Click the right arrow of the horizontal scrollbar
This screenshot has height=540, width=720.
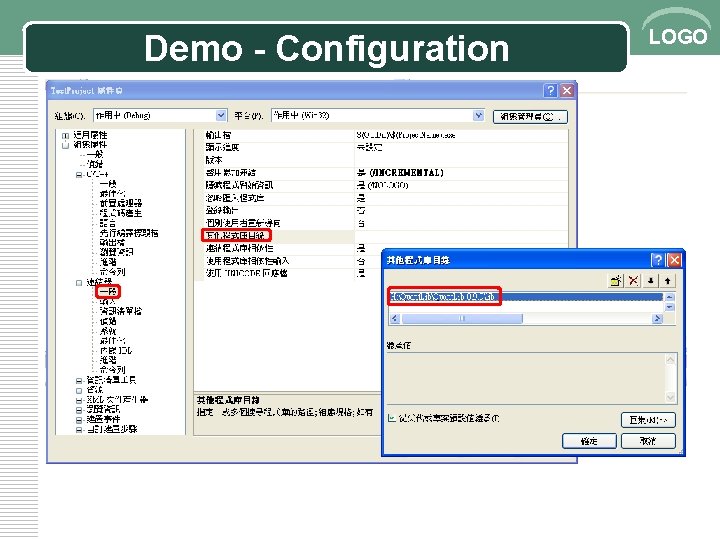657,318
